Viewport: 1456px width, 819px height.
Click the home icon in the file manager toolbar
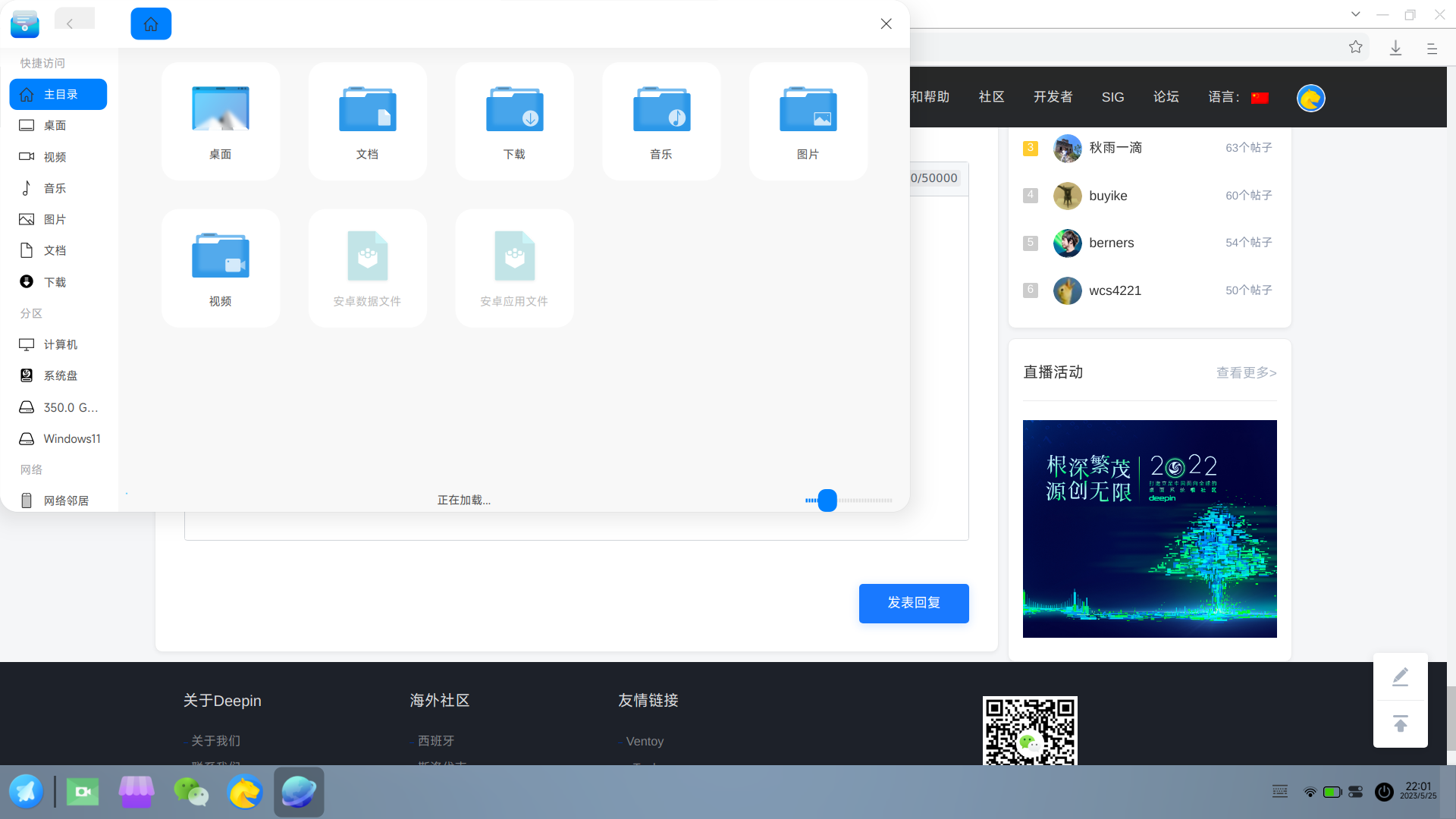pos(151,24)
